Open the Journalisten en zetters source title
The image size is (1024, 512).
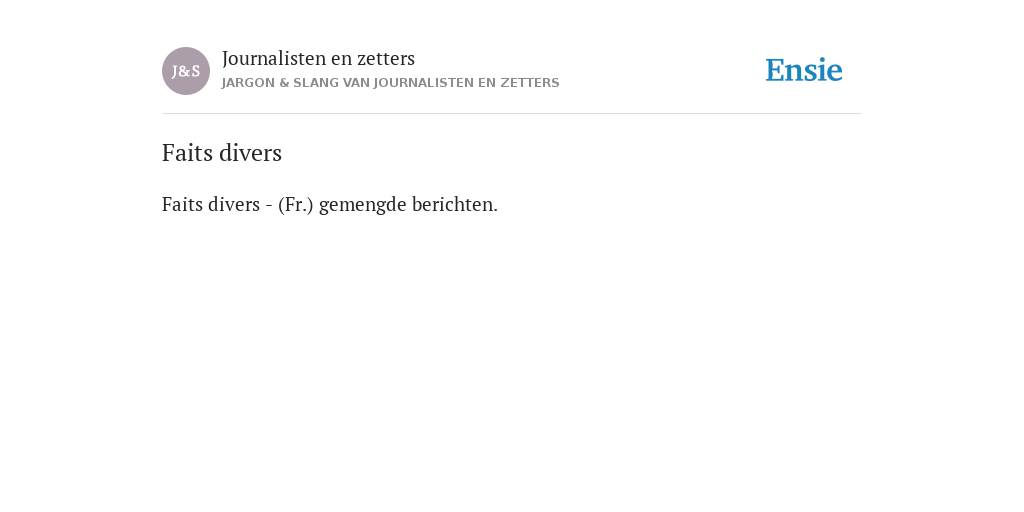318,58
